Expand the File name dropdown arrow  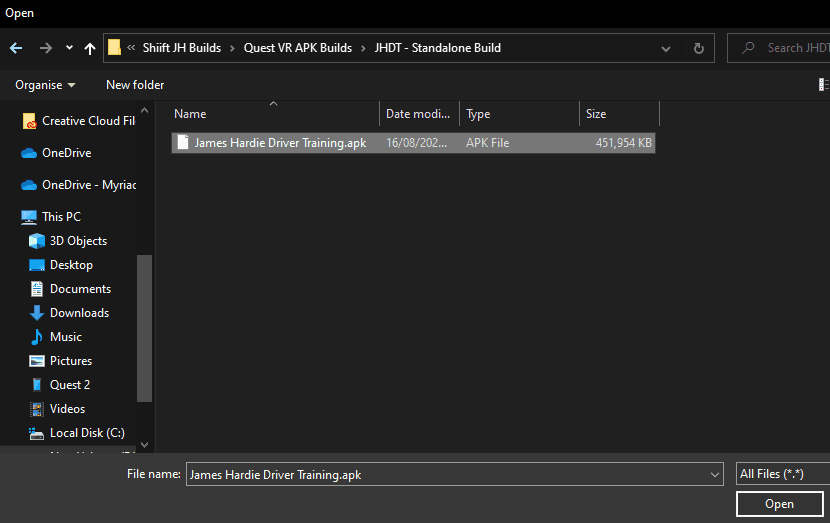tap(715, 475)
